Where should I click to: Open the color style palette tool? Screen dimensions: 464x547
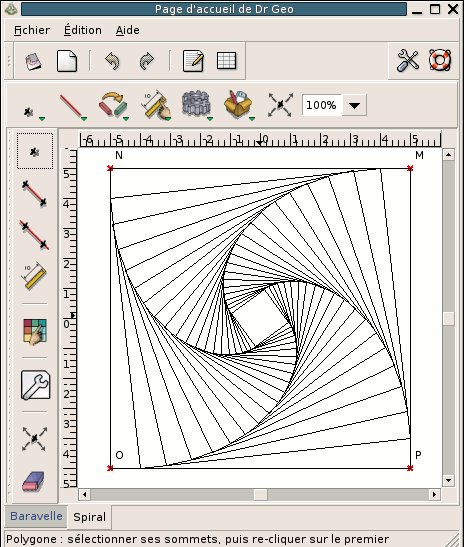tap(35, 331)
